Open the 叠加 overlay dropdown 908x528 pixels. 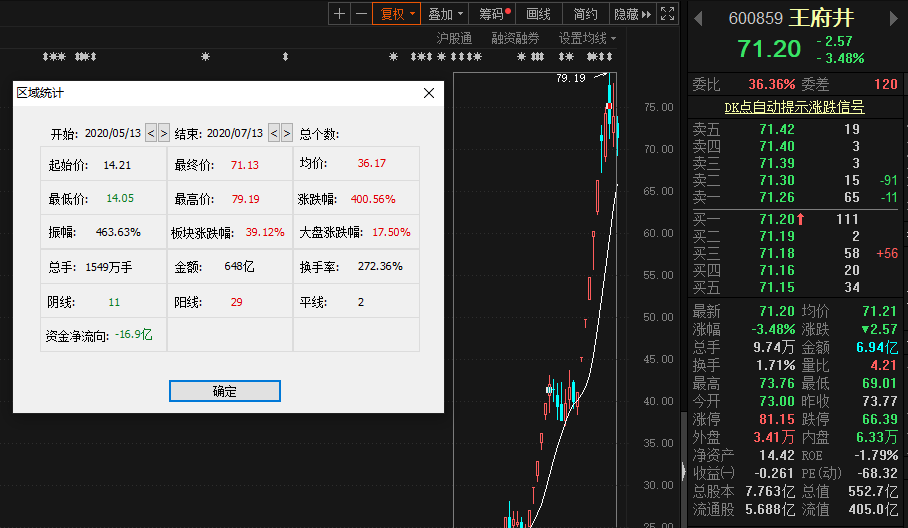(x=445, y=13)
